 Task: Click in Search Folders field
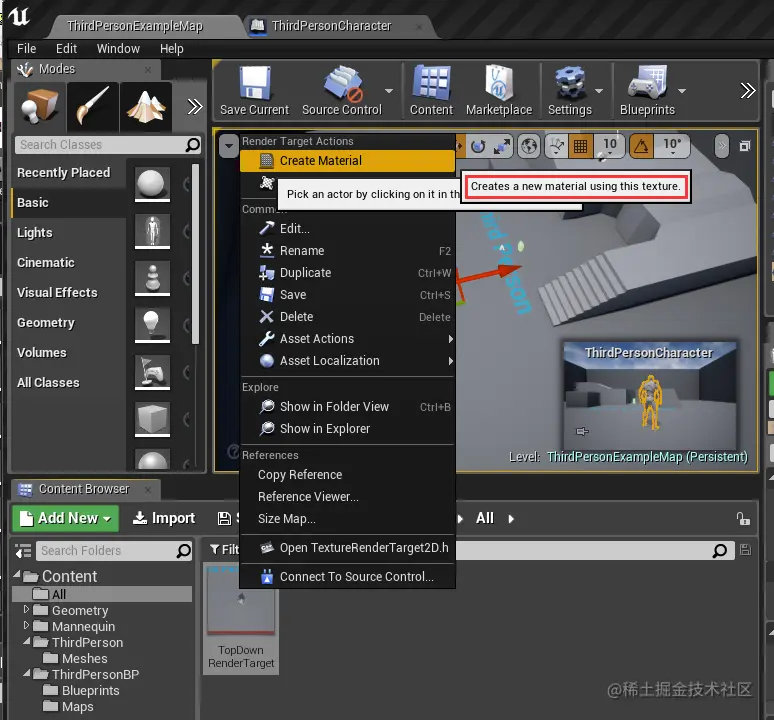114,551
